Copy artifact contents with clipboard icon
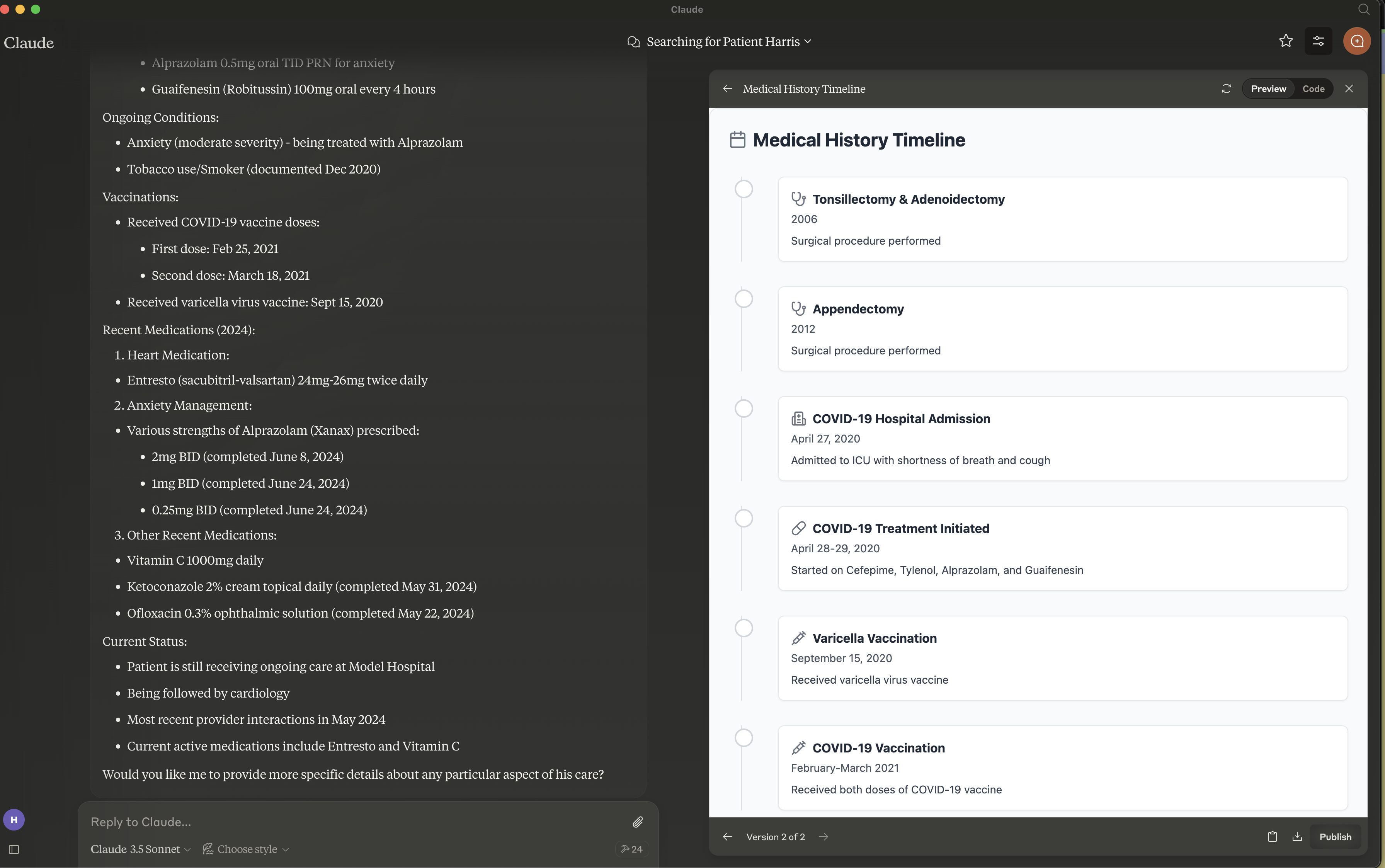This screenshot has height=868, width=1385. [1272, 837]
